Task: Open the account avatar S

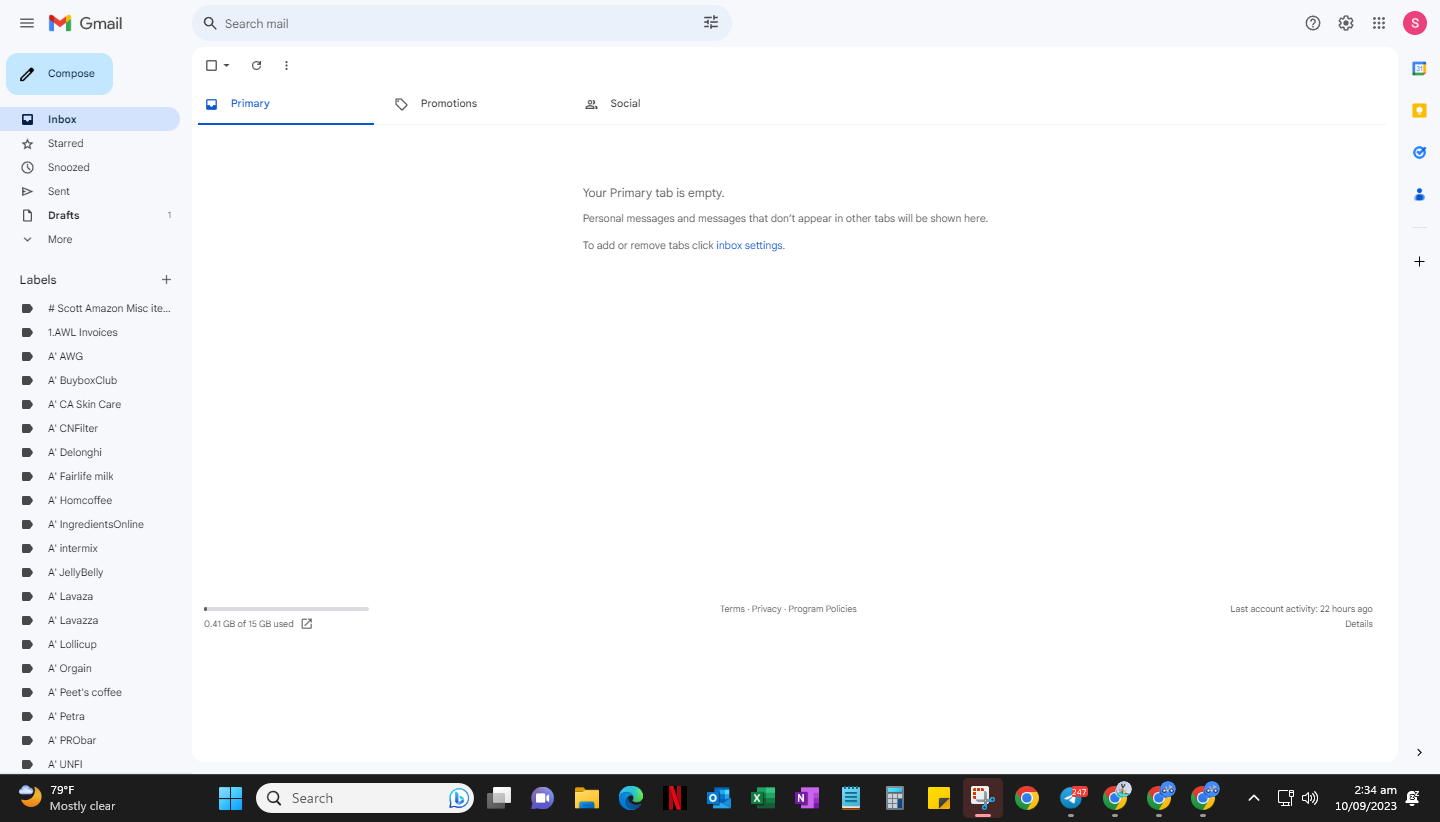Action: pyautogui.click(x=1415, y=23)
